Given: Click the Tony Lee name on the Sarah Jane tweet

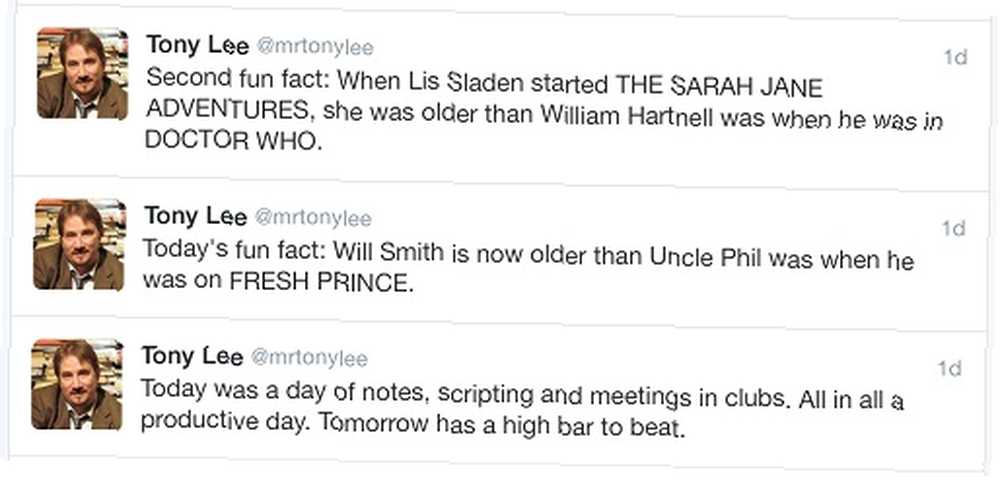Looking at the screenshot, I should click(x=197, y=46).
